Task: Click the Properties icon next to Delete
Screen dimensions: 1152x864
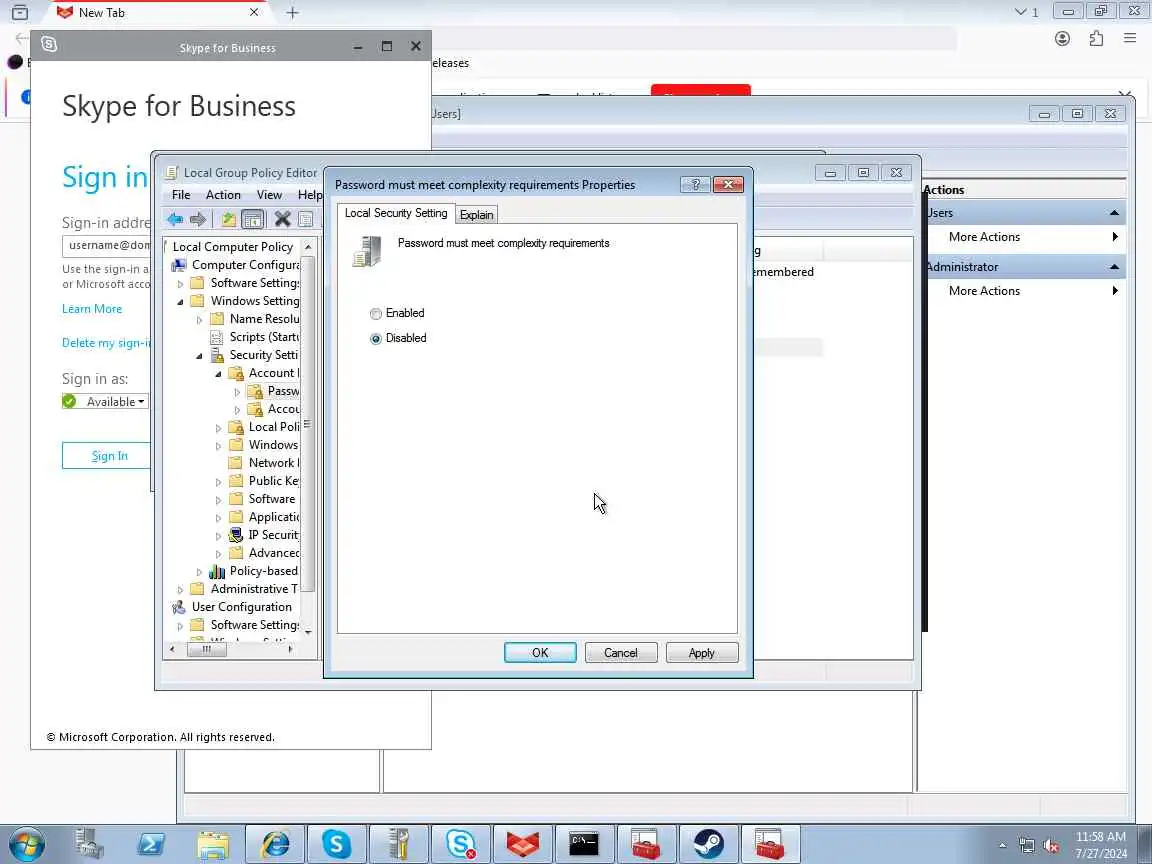Action: (306, 219)
